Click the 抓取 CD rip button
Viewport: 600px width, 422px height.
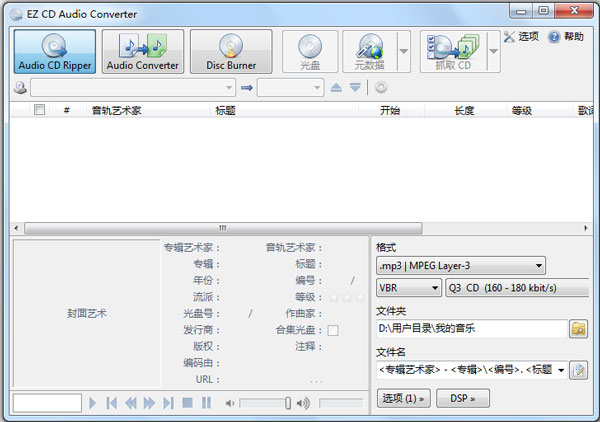point(453,52)
